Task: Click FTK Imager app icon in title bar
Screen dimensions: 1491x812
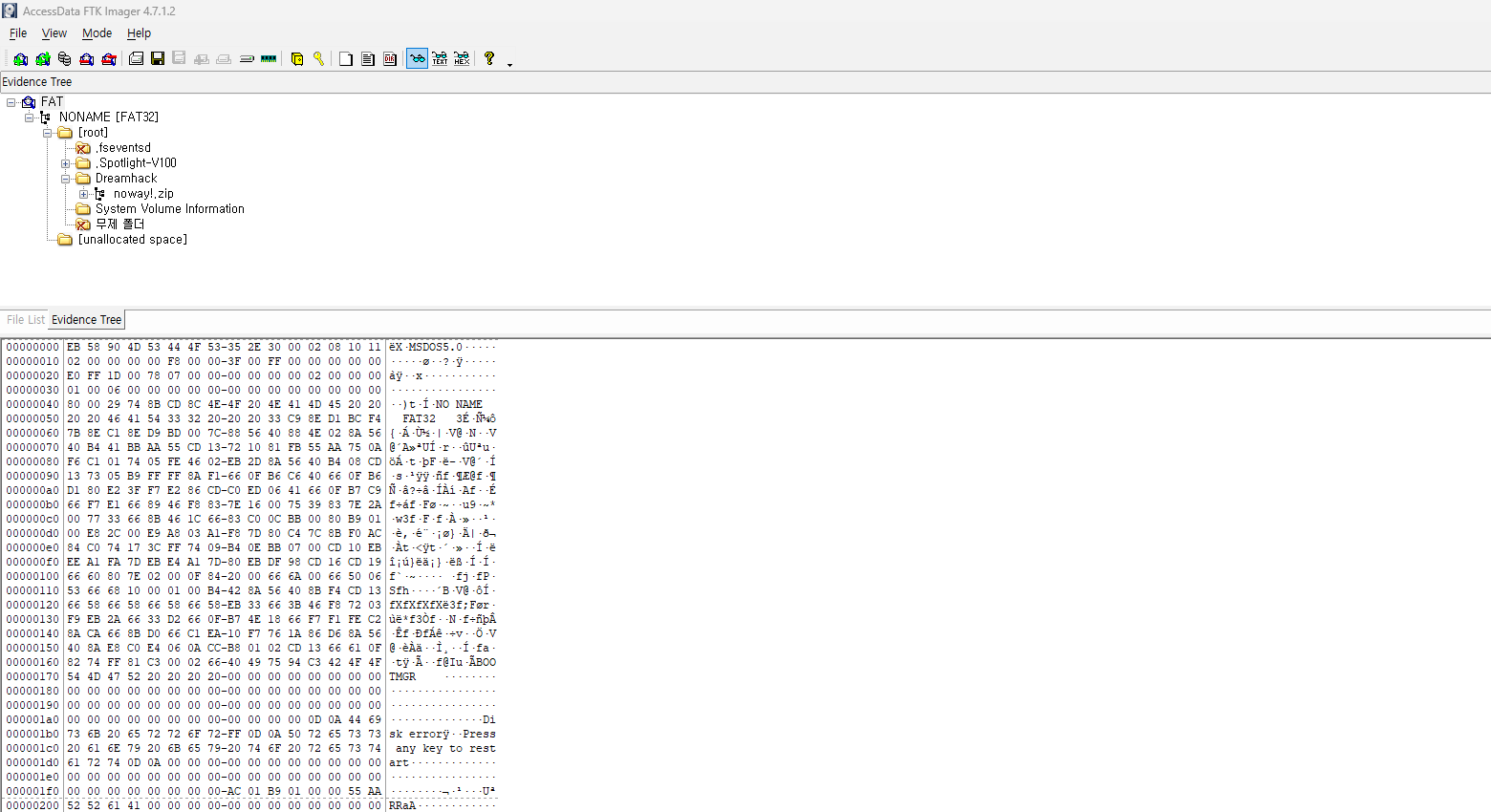Action: point(10,11)
